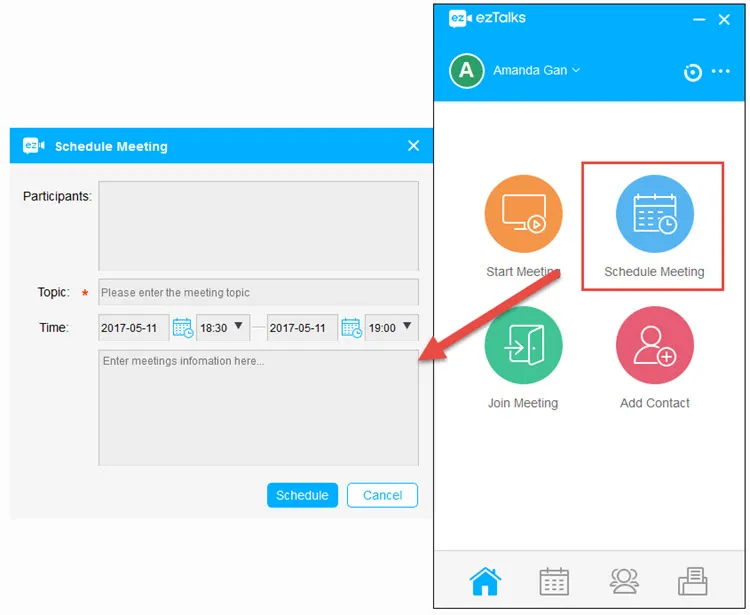The height and width of the screenshot is (615, 750).
Task: Click the meeting Topic input field
Action: (258, 292)
